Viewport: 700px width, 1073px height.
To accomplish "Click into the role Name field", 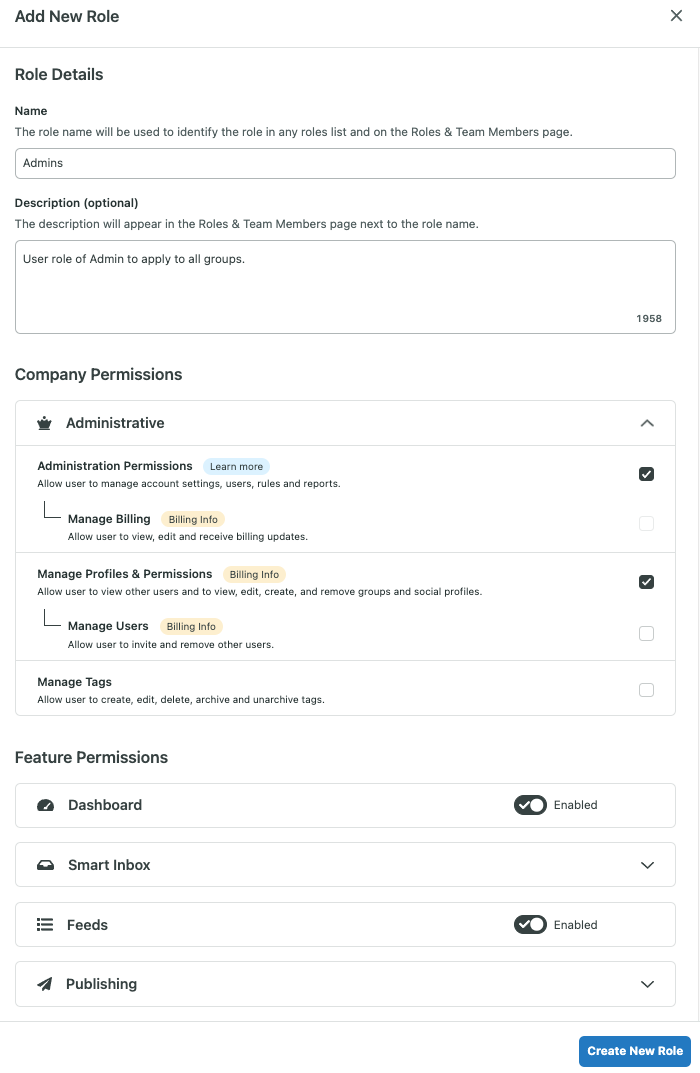I will (x=345, y=164).
